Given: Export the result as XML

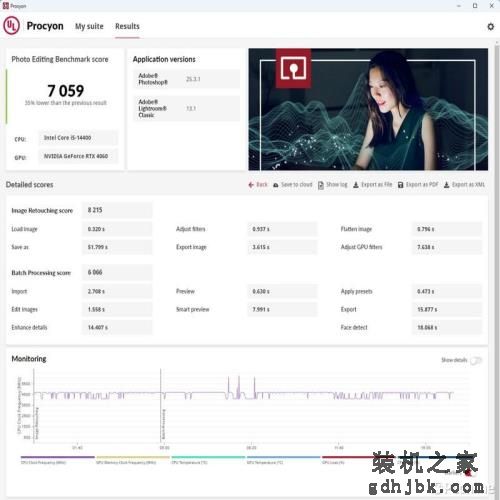Looking at the screenshot, I should (464, 185).
